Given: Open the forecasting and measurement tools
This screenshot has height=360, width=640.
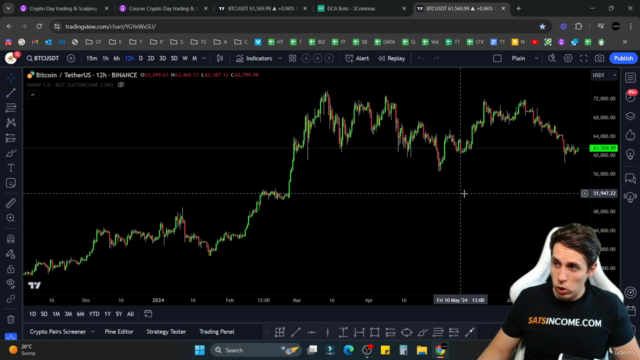Looking at the screenshot, I should (x=11, y=138).
